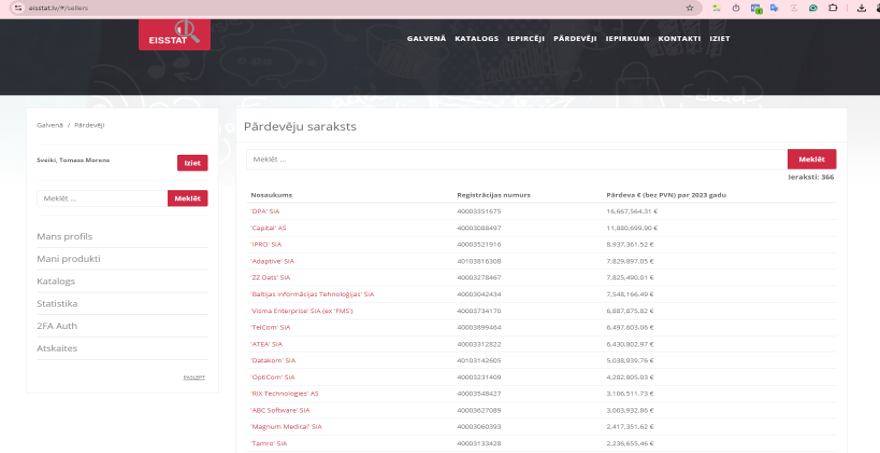This screenshot has height=453, width=880.
Task: Open the browser downloads icon
Action: point(861,8)
